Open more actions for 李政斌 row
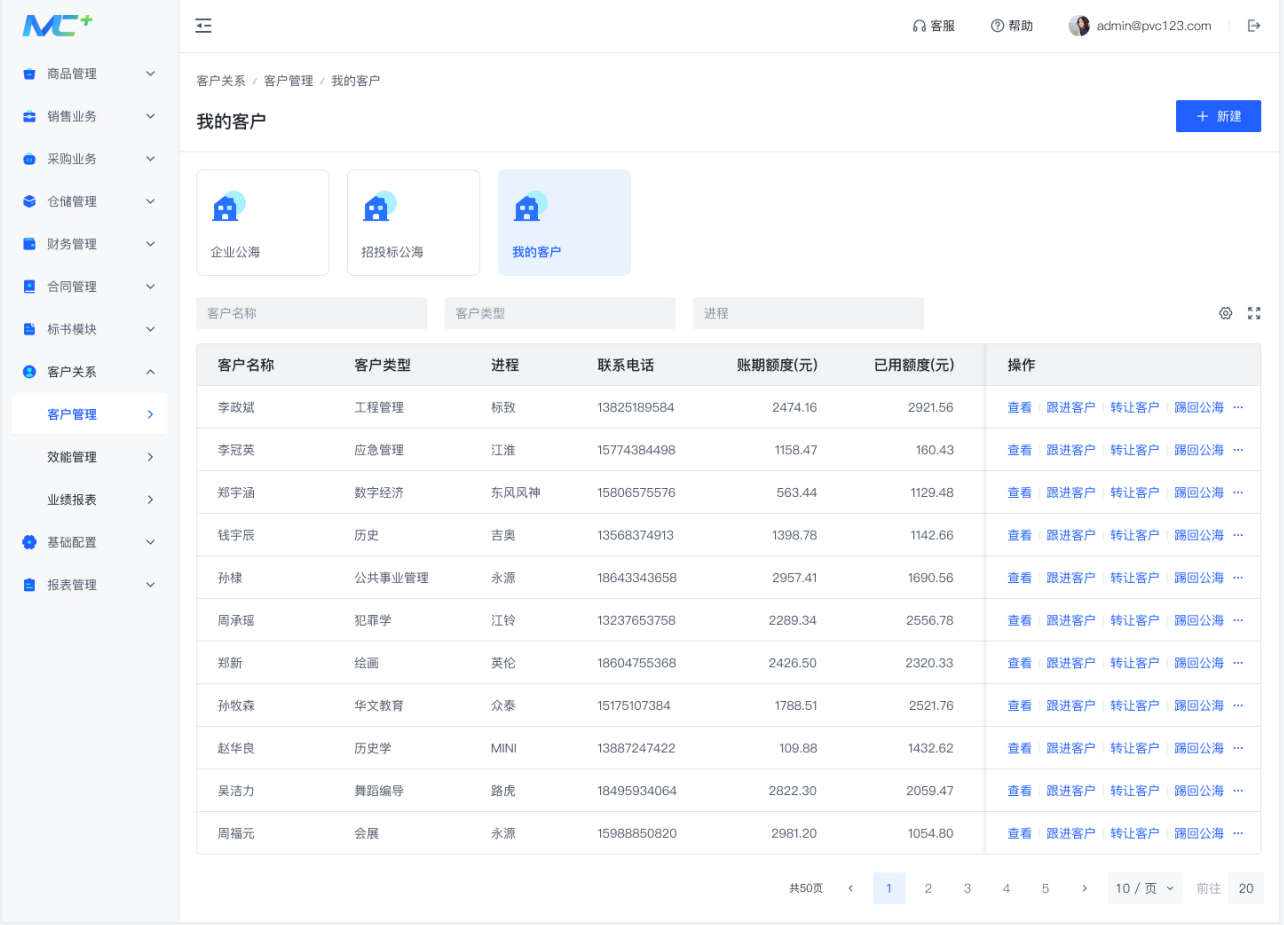Image resolution: width=1284 pixels, height=925 pixels. 1238,407
